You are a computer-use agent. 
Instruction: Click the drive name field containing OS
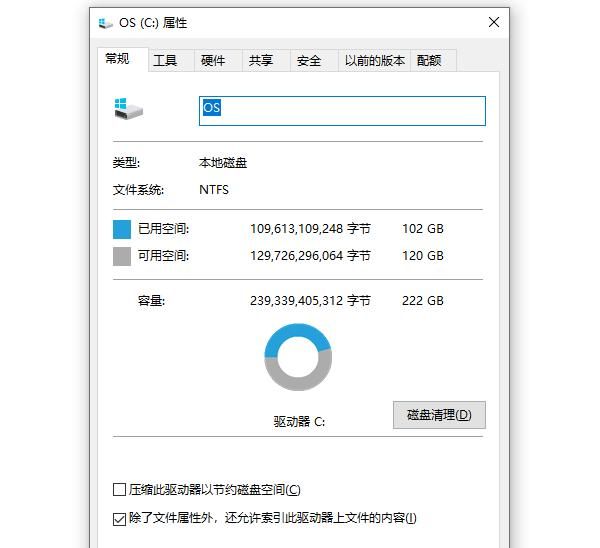pyautogui.click(x=342, y=111)
